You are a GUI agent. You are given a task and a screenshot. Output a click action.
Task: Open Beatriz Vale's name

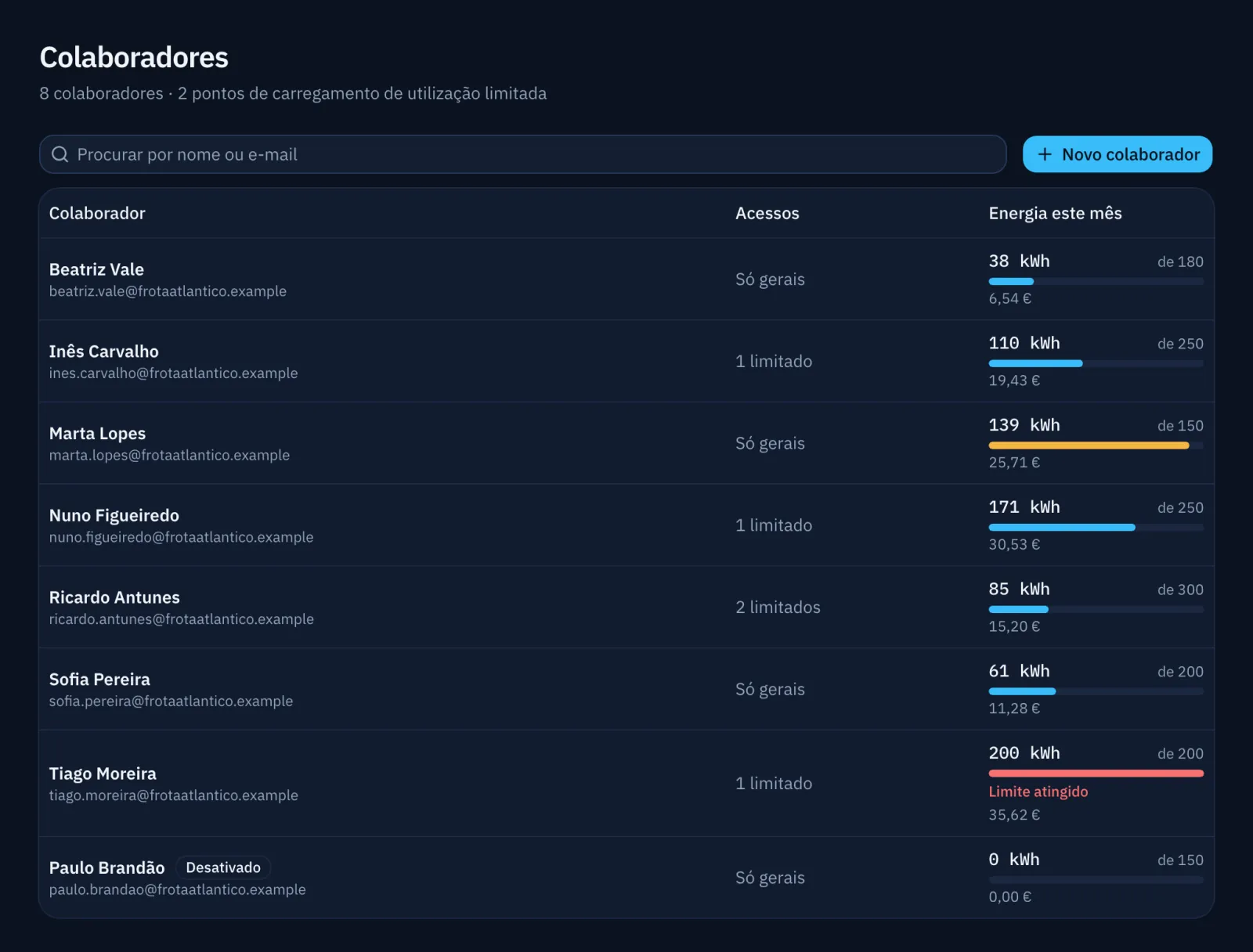pyautogui.click(x=96, y=269)
